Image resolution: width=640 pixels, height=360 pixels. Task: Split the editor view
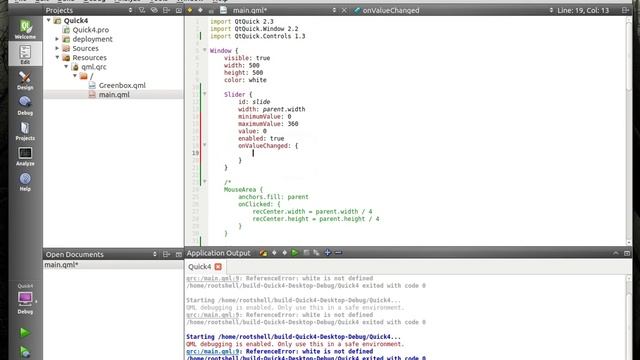(625, 10)
